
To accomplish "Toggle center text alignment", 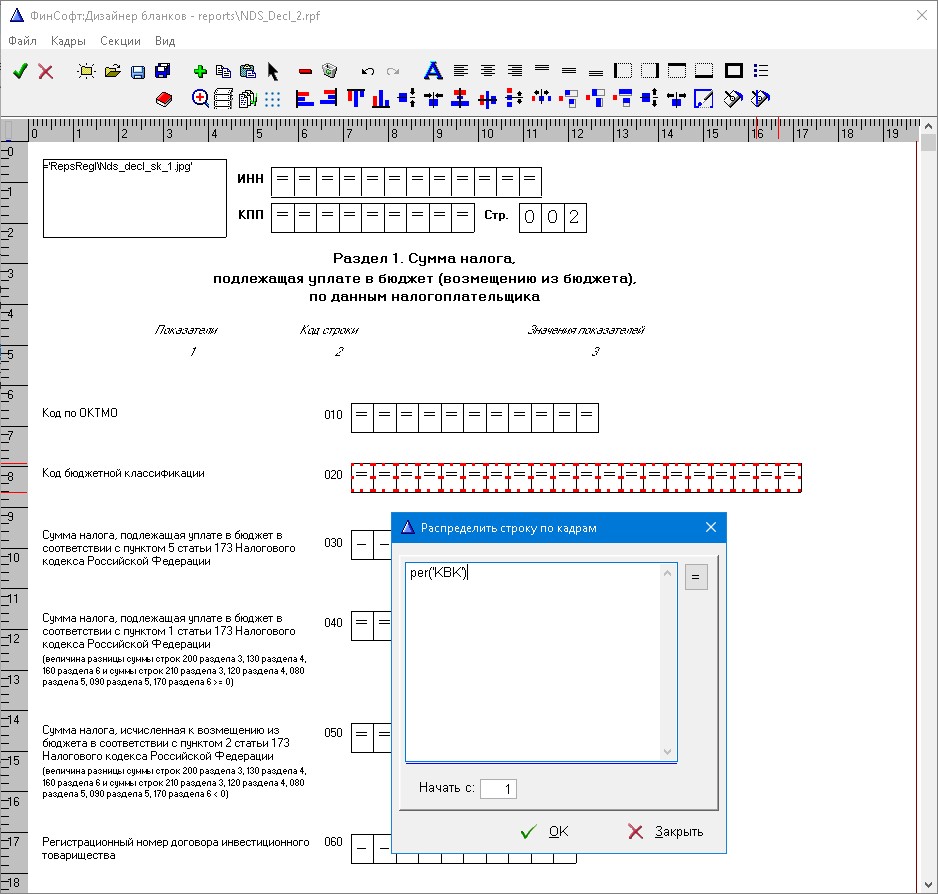I will click(x=488, y=71).
